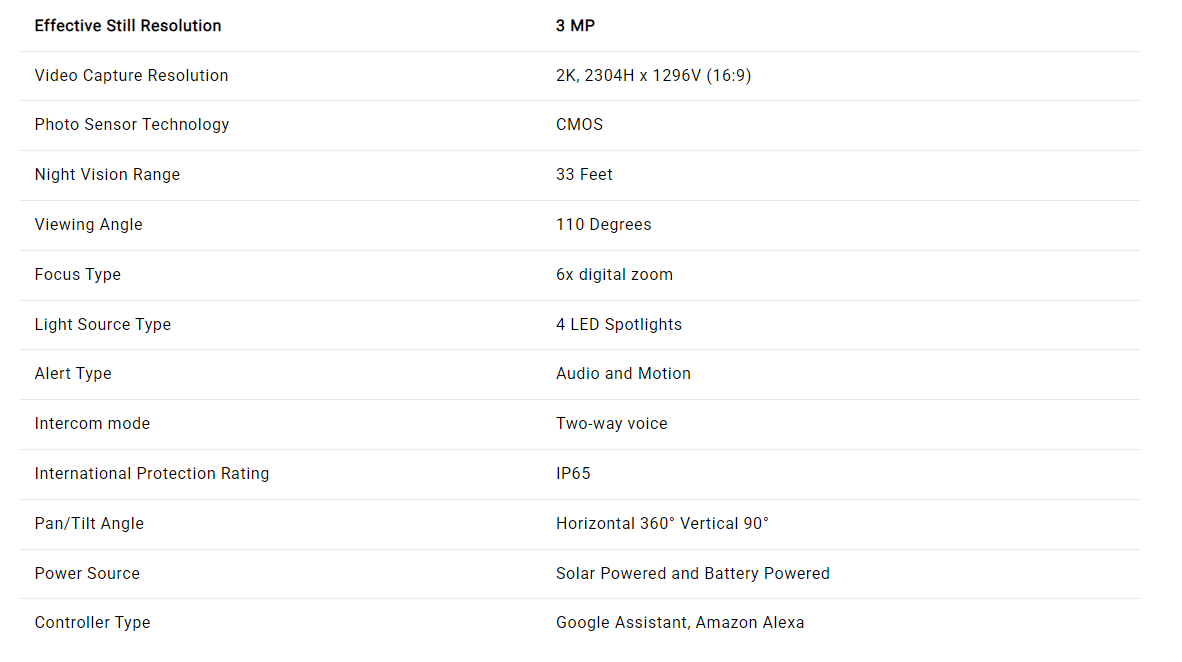Click the Viewing Angle label
1182x662 pixels.
[88, 225]
